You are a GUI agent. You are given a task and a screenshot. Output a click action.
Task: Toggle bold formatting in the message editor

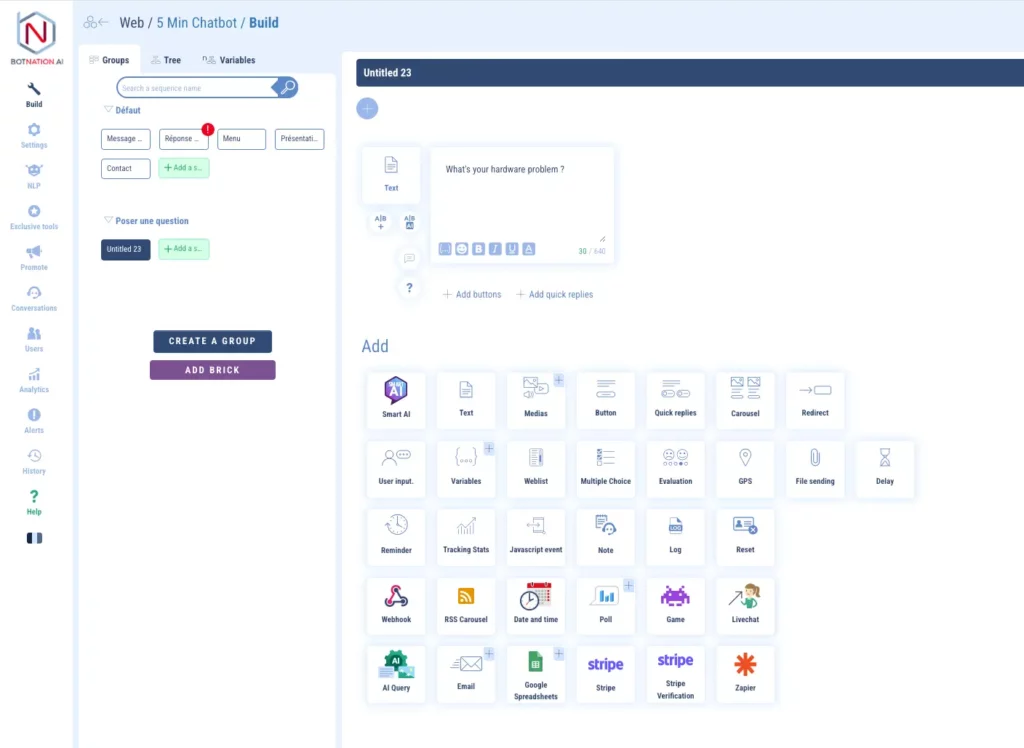click(479, 248)
